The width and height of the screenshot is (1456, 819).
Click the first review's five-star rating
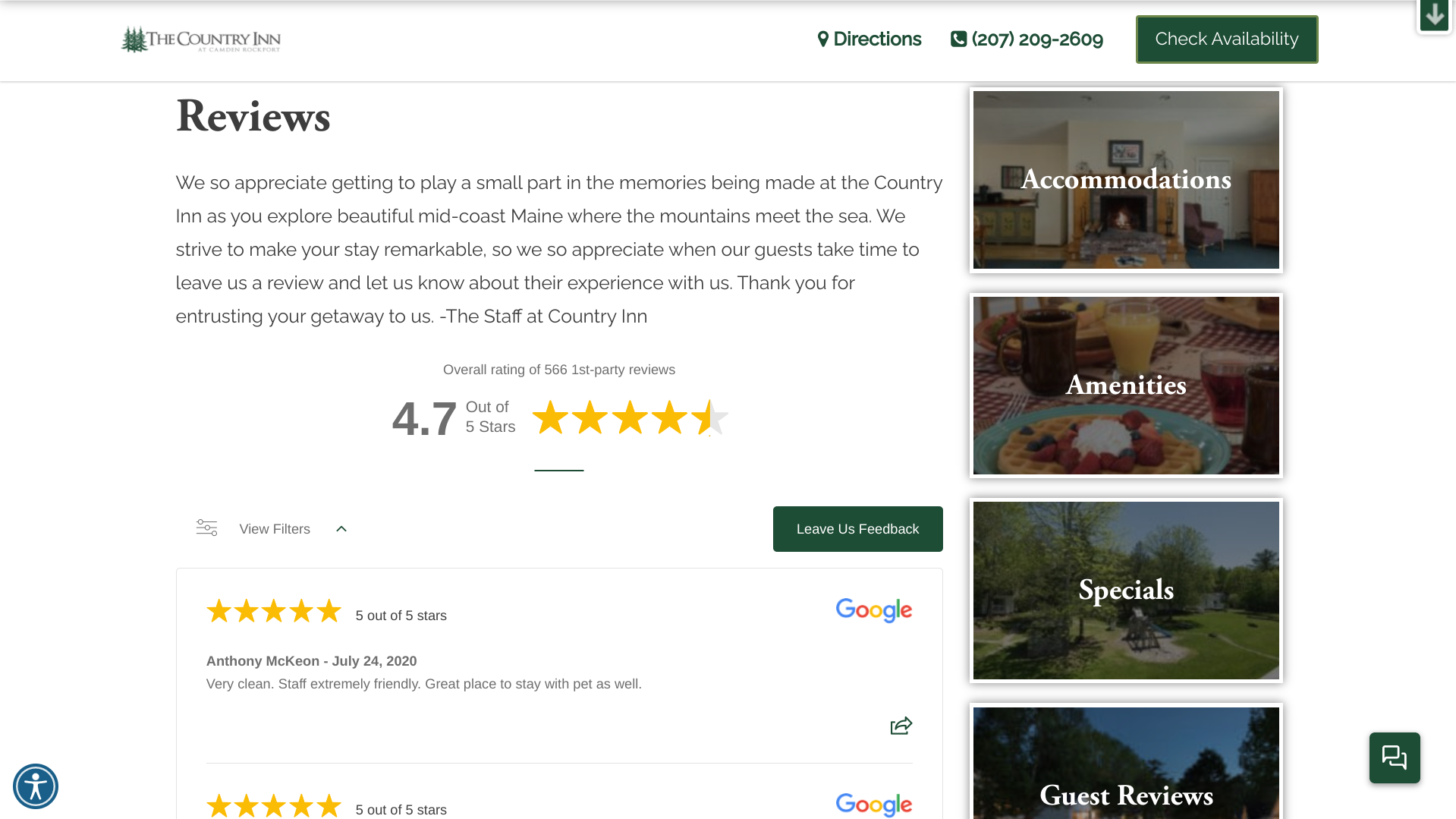[x=274, y=611]
